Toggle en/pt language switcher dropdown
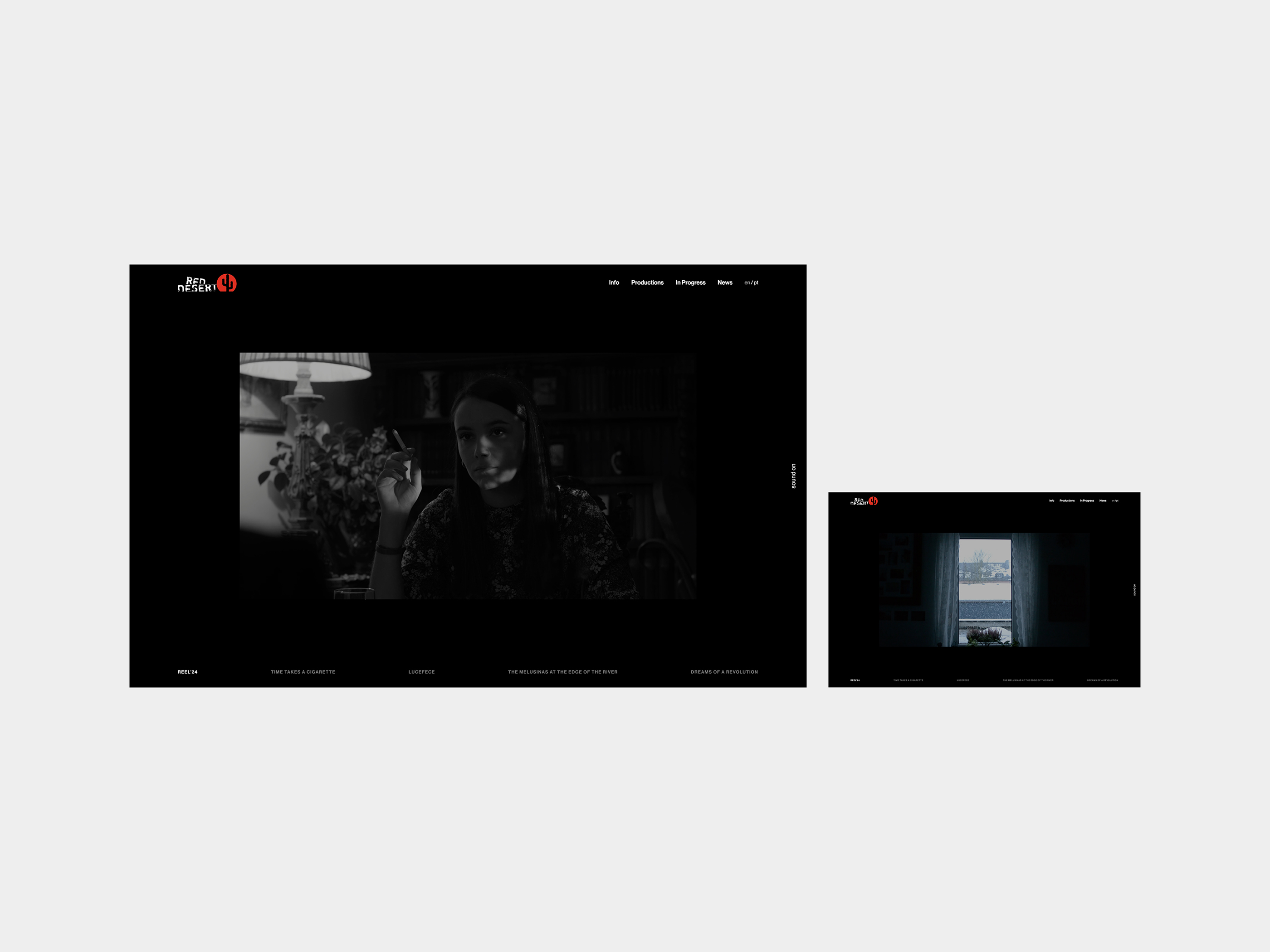1270x952 pixels. pos(750,281)
